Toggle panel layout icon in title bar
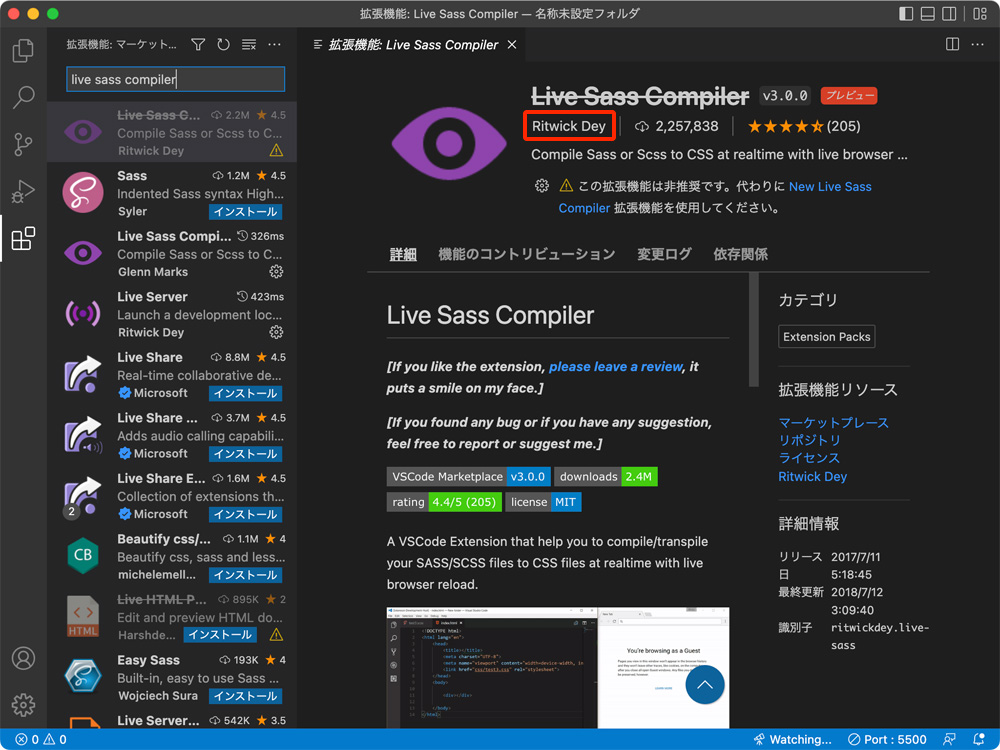Viewport: 1000px width, 750px height. 928,13
